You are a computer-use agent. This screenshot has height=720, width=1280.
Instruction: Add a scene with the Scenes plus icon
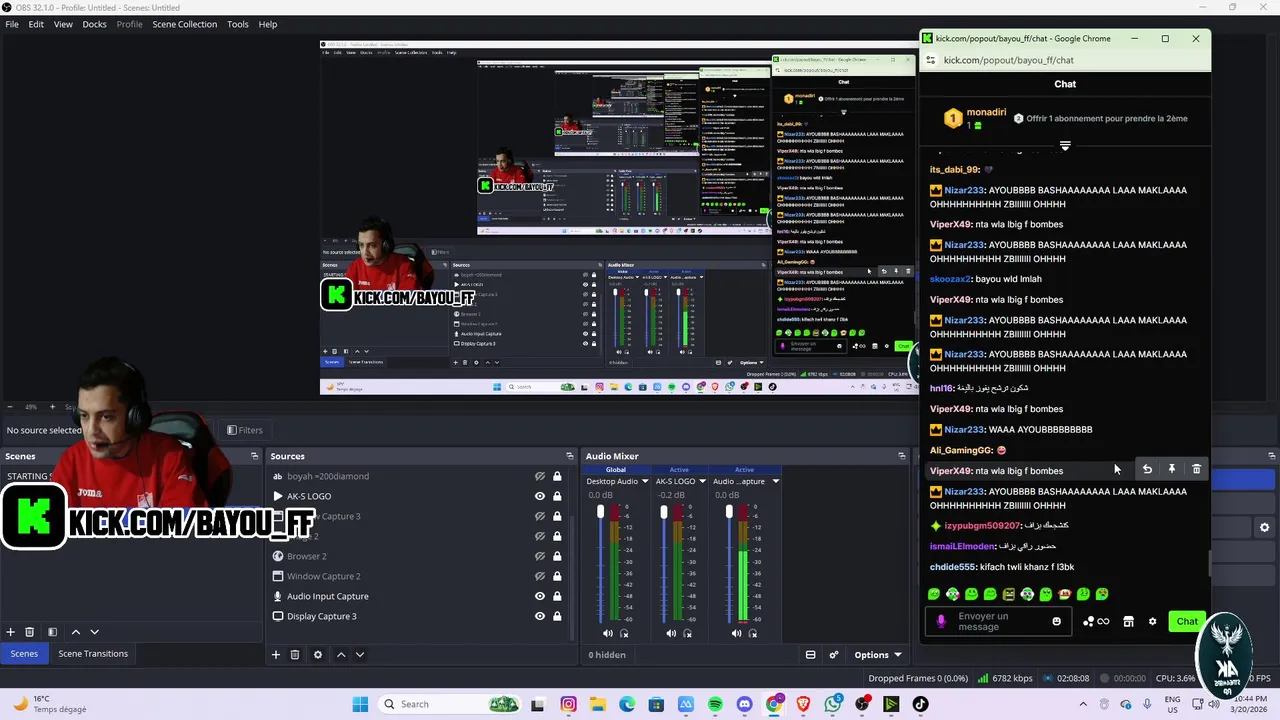click(11, 632)
